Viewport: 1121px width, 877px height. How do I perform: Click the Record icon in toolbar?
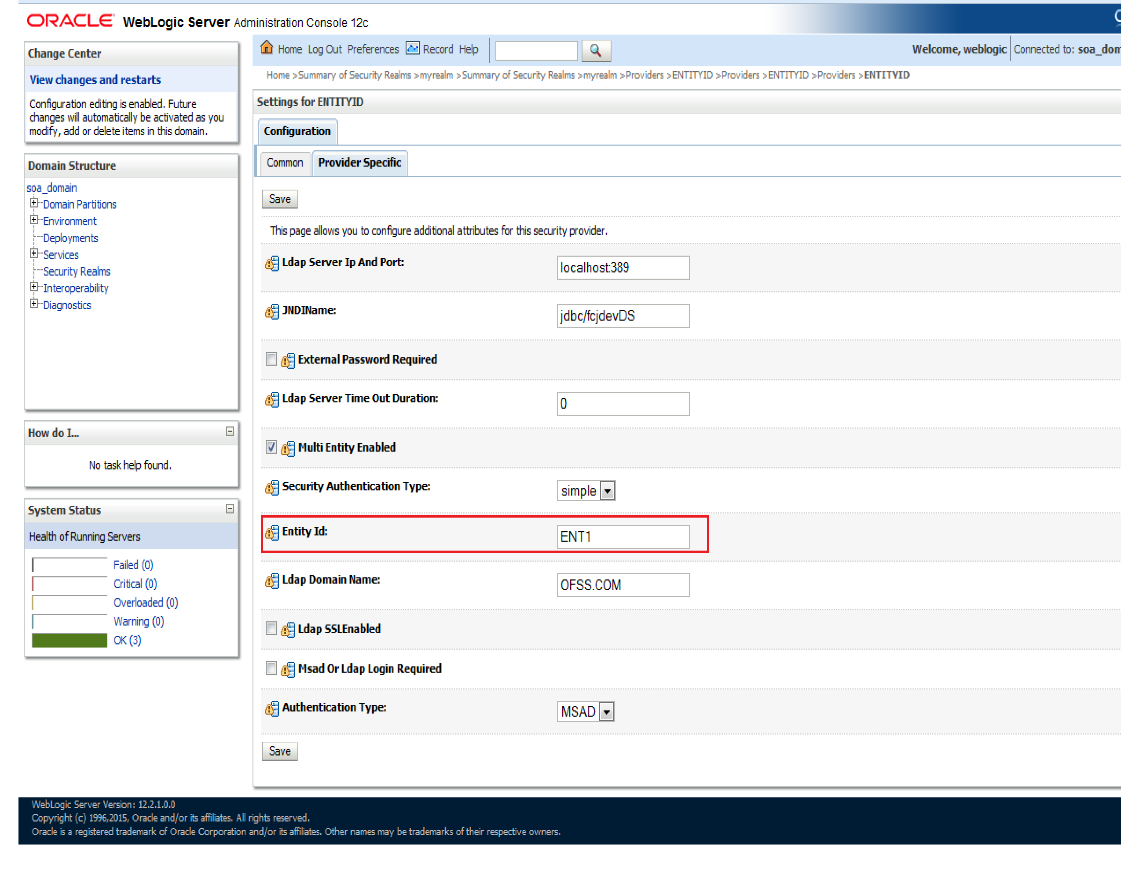(413, 48)
